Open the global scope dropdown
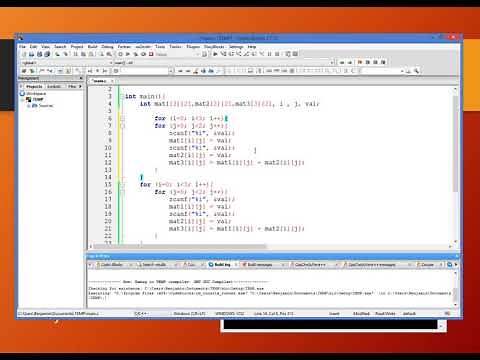Screen dimensions: 480x360 (x=111, y=63)
